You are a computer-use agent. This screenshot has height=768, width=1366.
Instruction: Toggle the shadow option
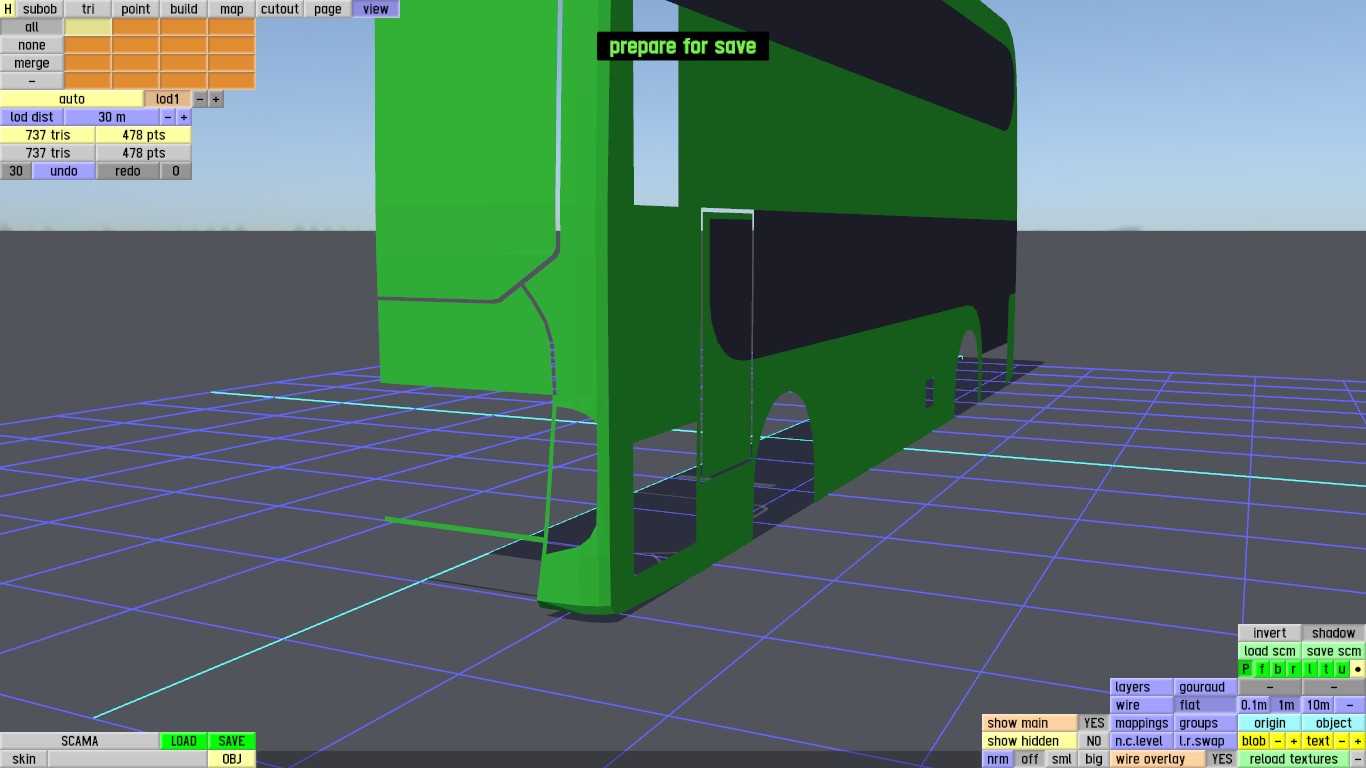(x=1334, y=633)
